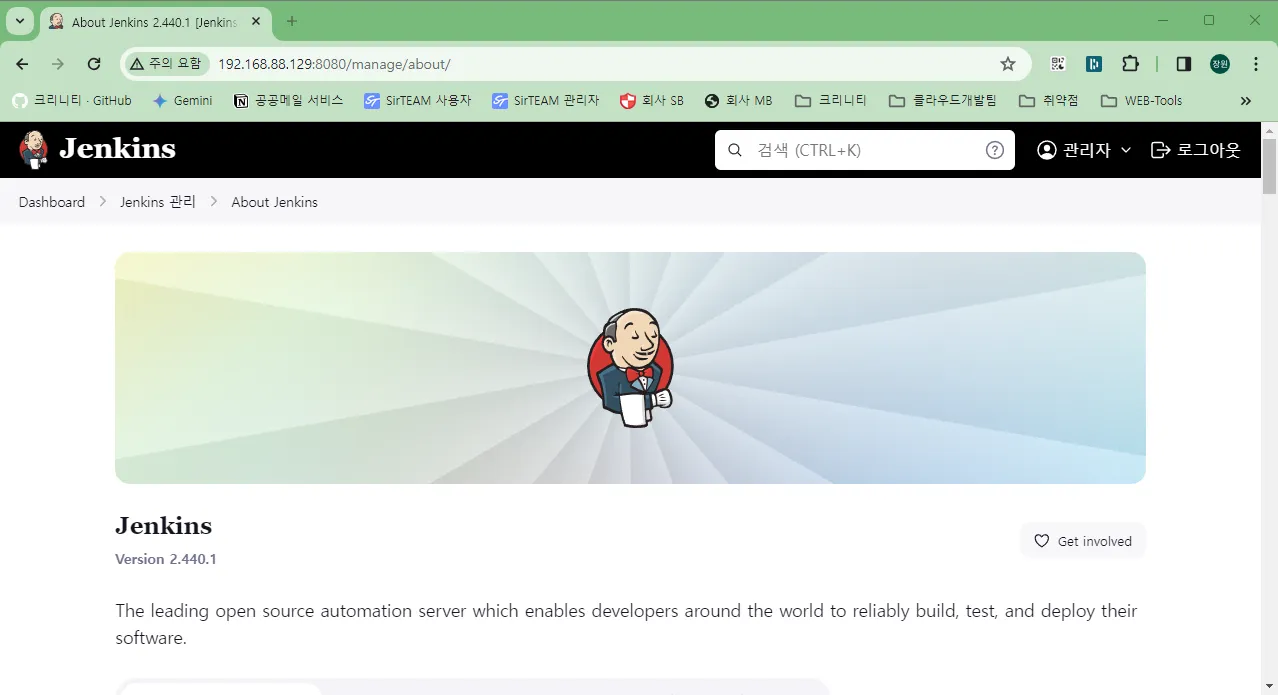Click the Jenkins mascot banner image
This screenshot has width=1278, height=695.
click(x=630, y=368)
